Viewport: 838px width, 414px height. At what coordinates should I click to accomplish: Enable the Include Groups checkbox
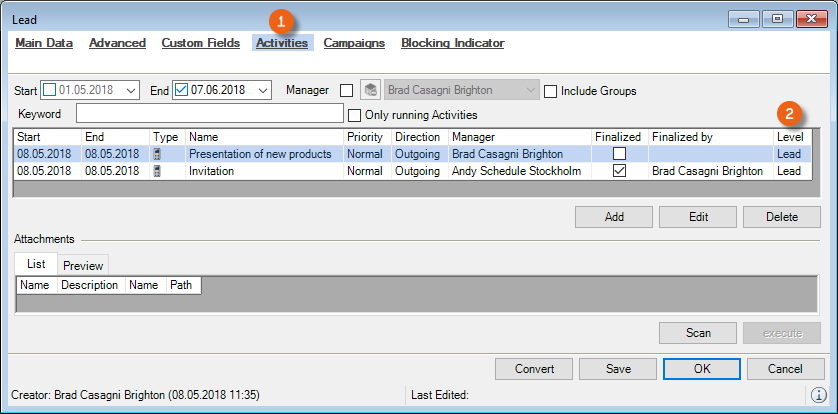(x=551, y=91)
